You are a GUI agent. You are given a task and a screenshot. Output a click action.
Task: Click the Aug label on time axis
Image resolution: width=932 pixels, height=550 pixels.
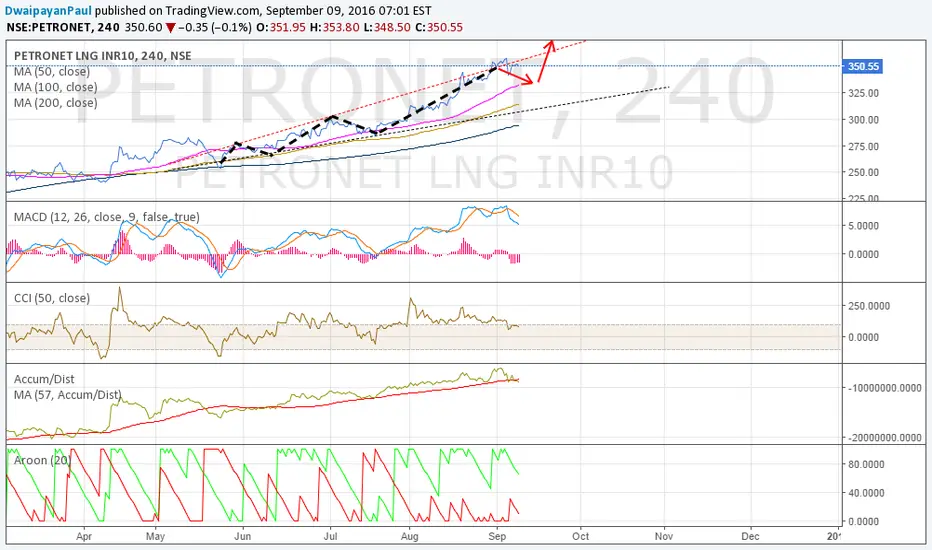pos(410,536)
